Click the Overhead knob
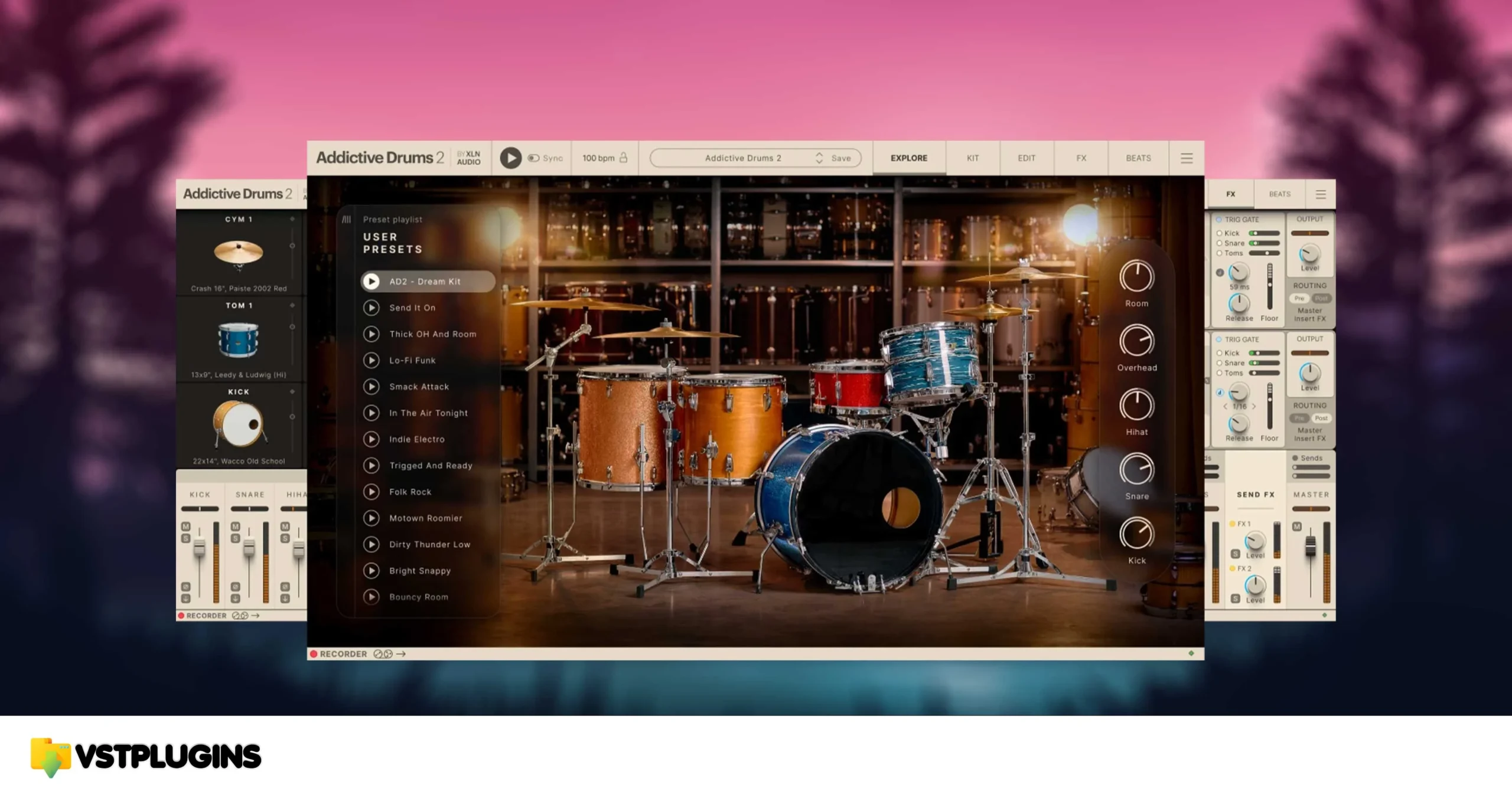Screen dimensions: 1512x801 1136,341
